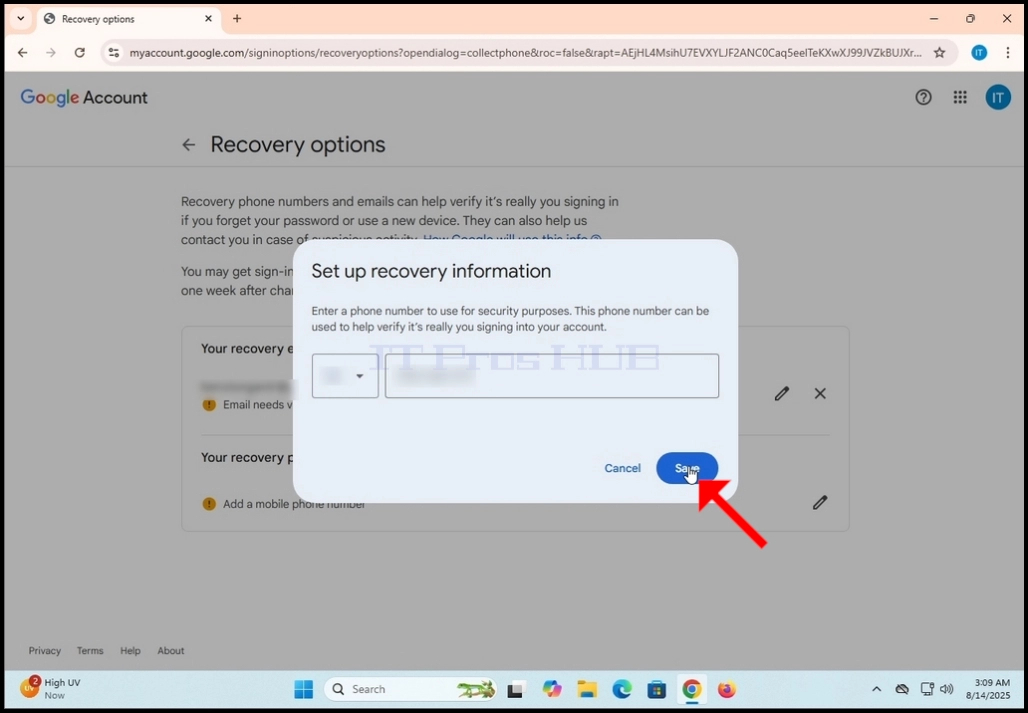Edit the recovery phone with pencil icon
This screenshot has height=713, width=1028.
[x=820, y=503]
